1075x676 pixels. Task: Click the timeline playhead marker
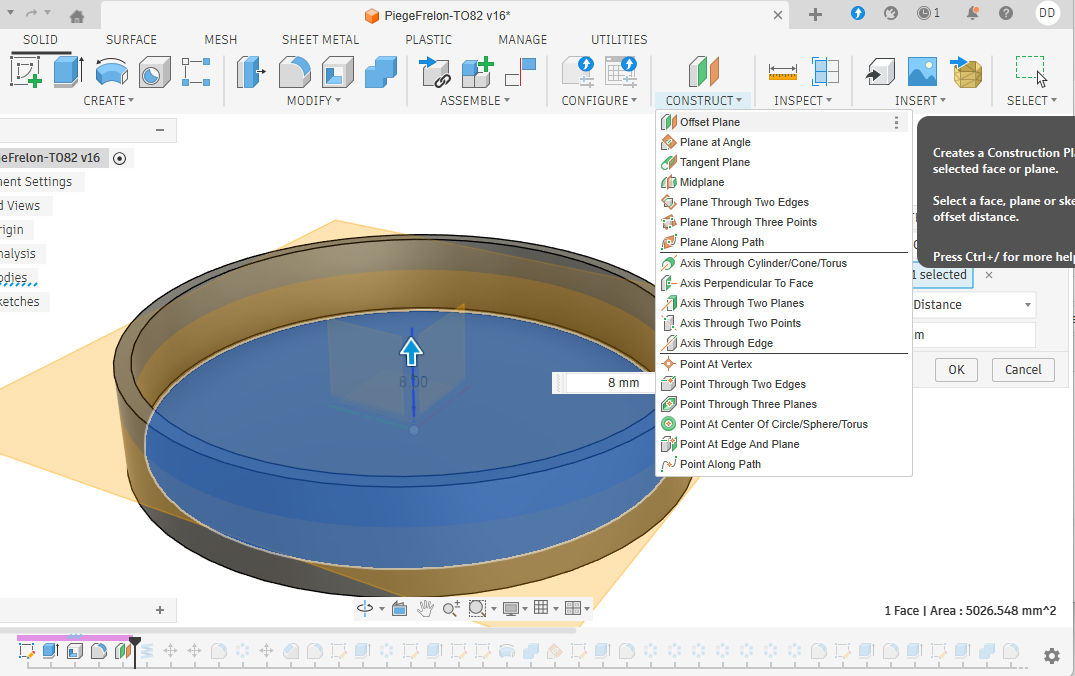[x=135, y=641]
